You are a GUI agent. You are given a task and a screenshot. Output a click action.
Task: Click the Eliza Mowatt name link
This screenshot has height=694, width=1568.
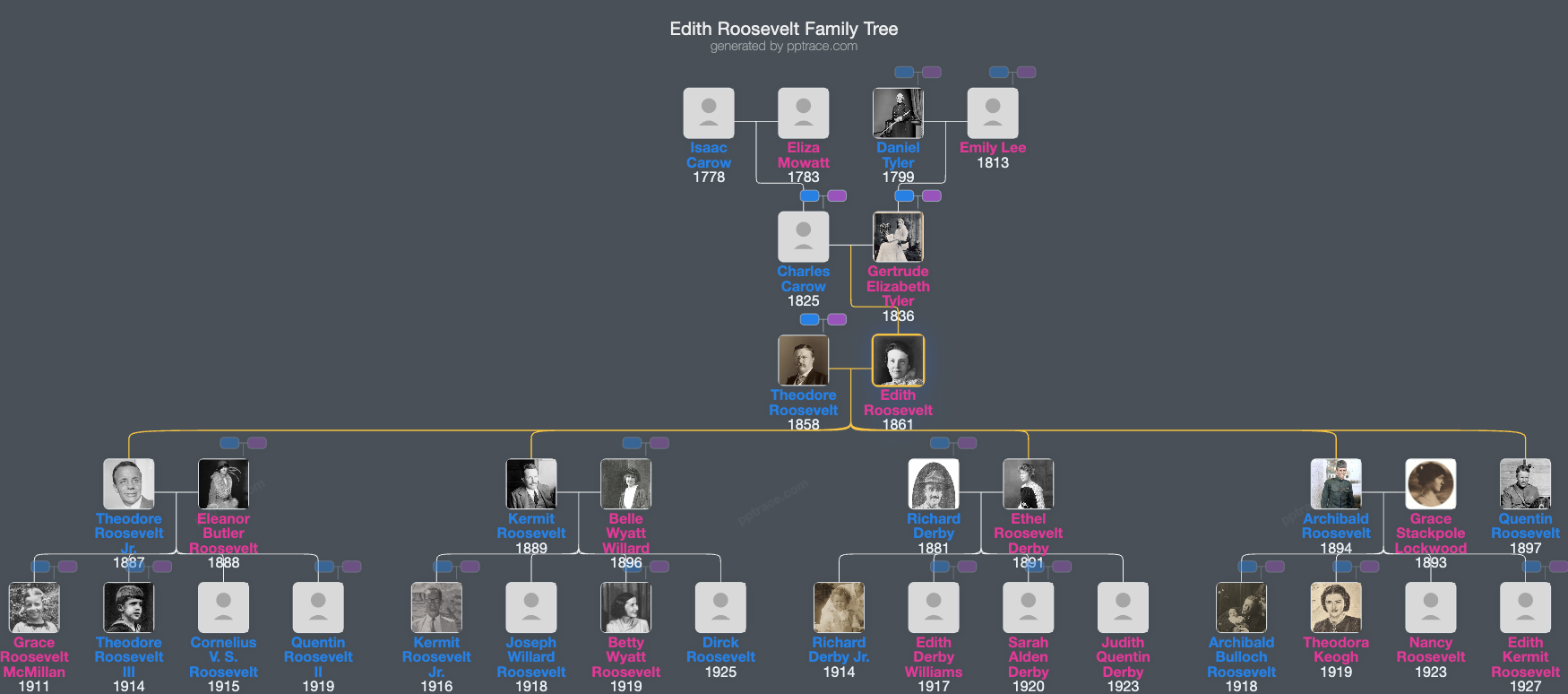click(x=804, y=155)
